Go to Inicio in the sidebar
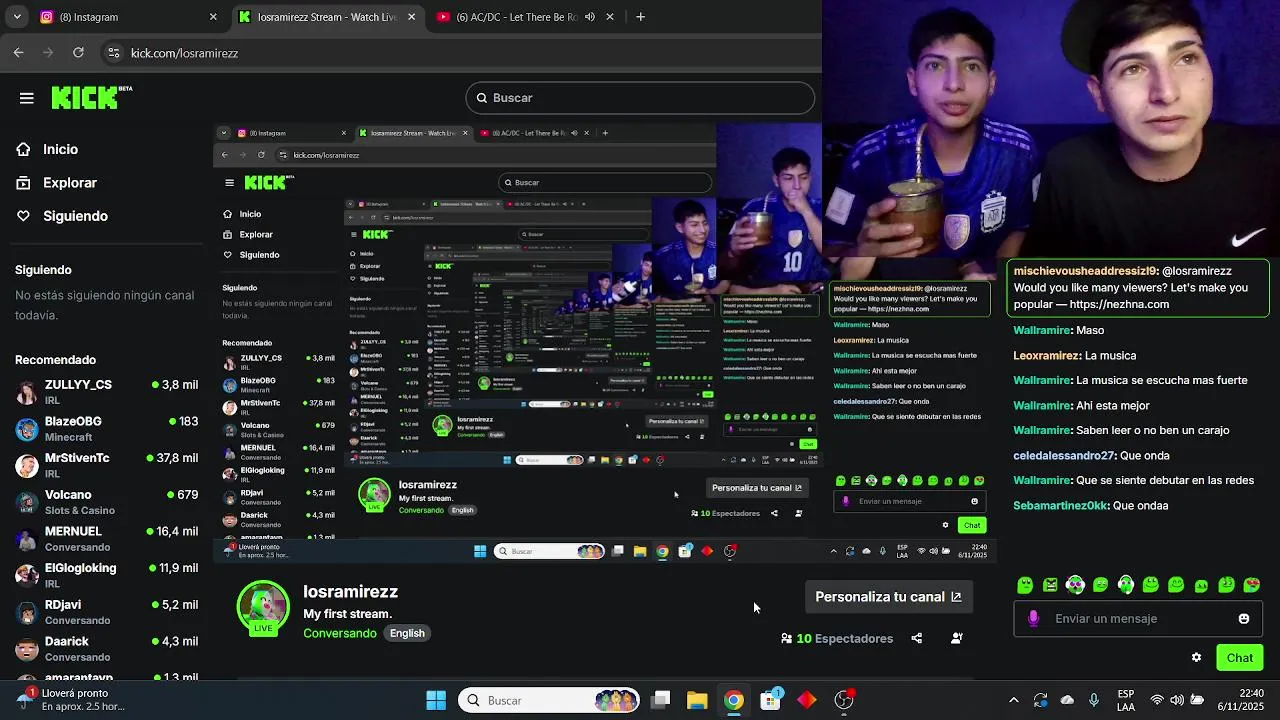The height and width of the screenshot is (720, 1280). (60, 149)
